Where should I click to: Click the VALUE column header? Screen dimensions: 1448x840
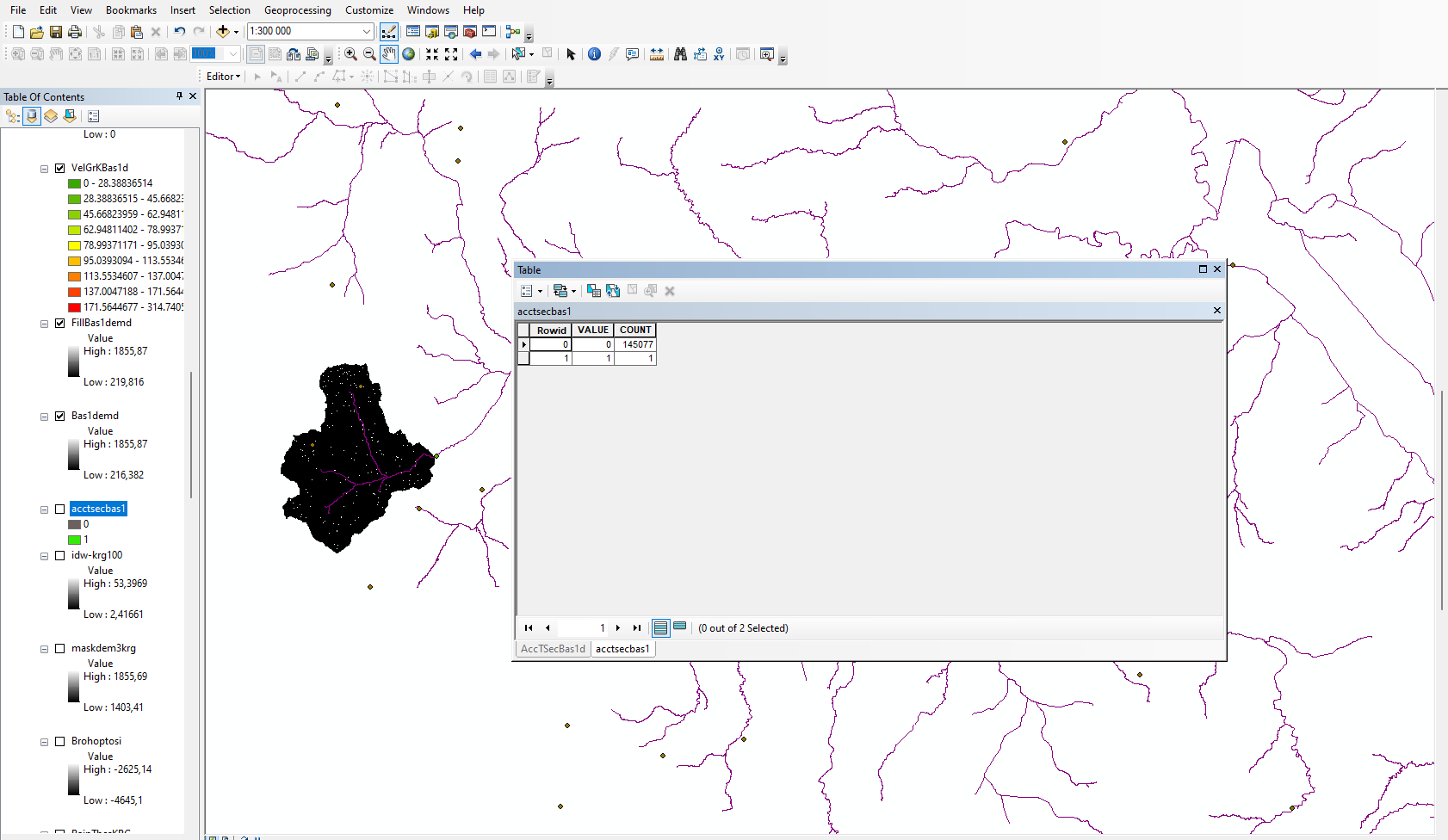point(593,330)
